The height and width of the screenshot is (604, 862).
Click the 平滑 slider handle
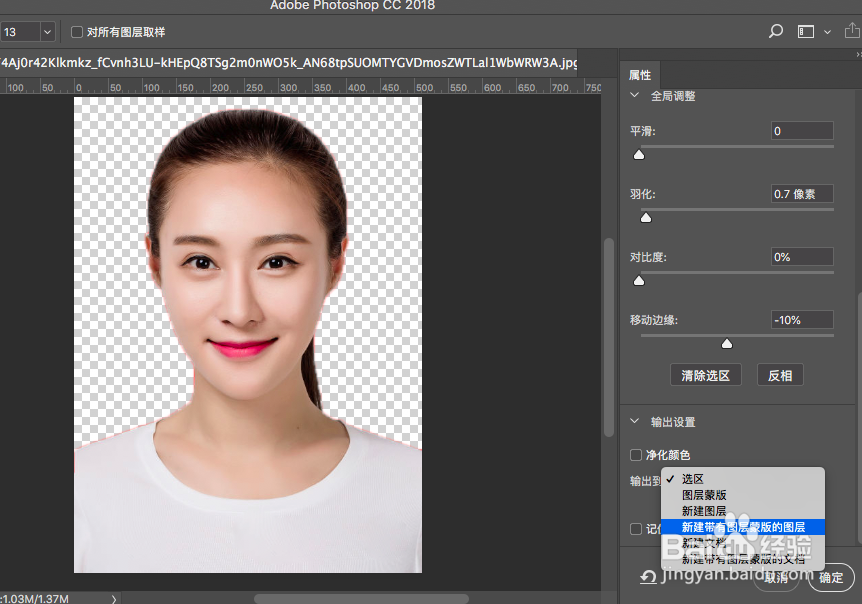pyautogui.click(x=639, y=155)
